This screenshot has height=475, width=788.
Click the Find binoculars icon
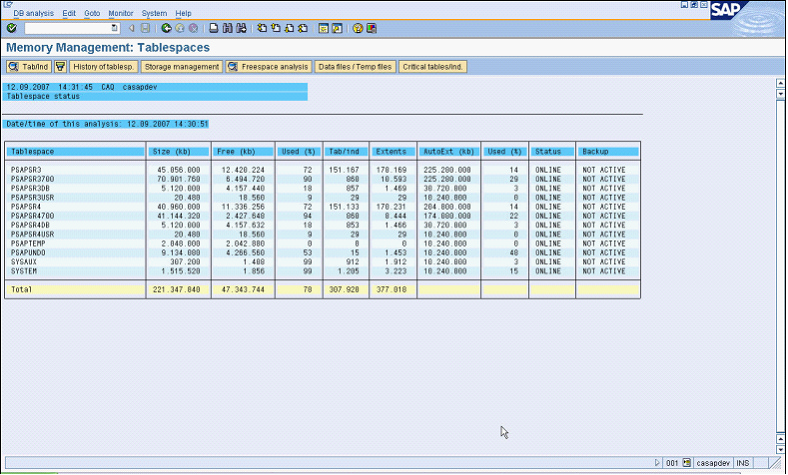(228, 28)
